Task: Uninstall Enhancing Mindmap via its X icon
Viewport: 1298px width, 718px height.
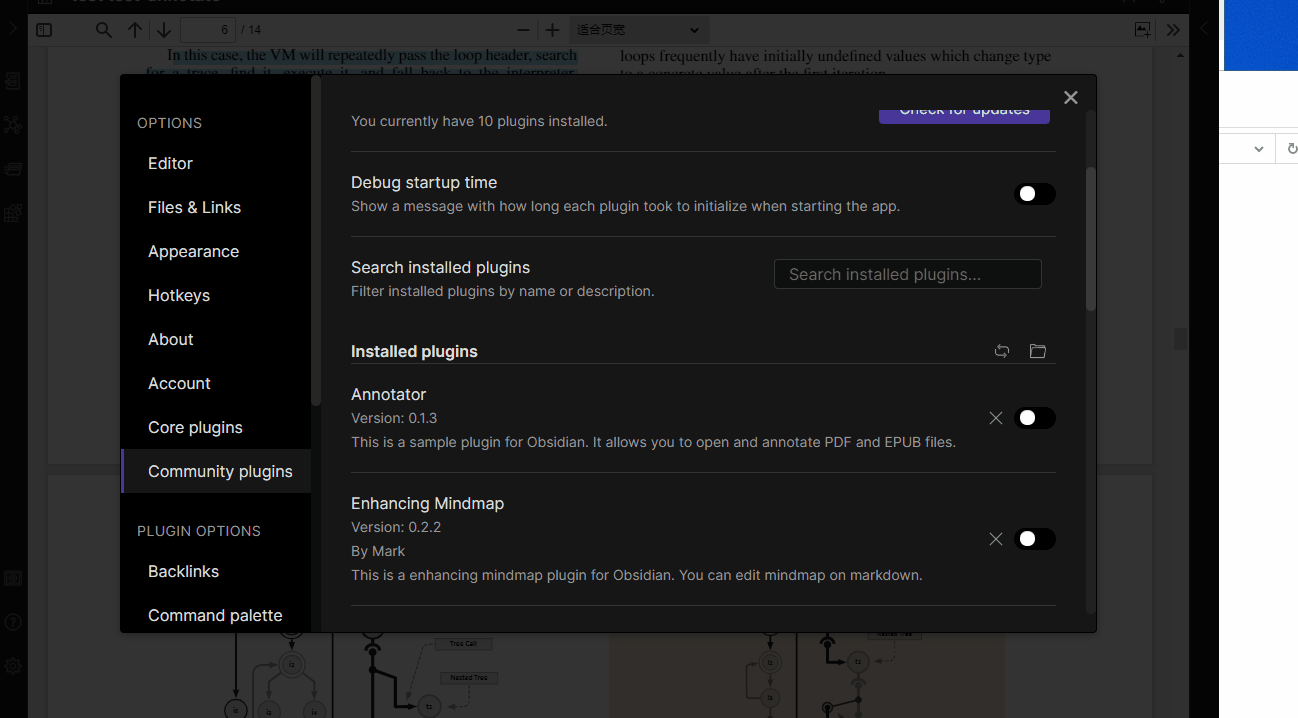Action: click(995, 539)
